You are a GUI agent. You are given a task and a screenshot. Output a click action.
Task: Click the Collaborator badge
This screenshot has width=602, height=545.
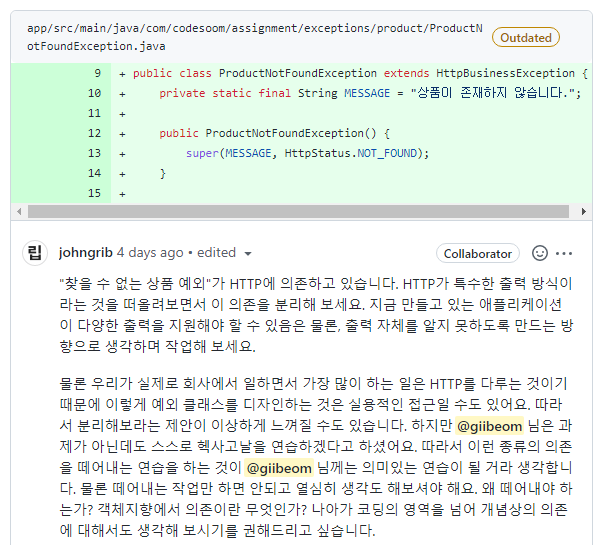[x=478, y=254]
